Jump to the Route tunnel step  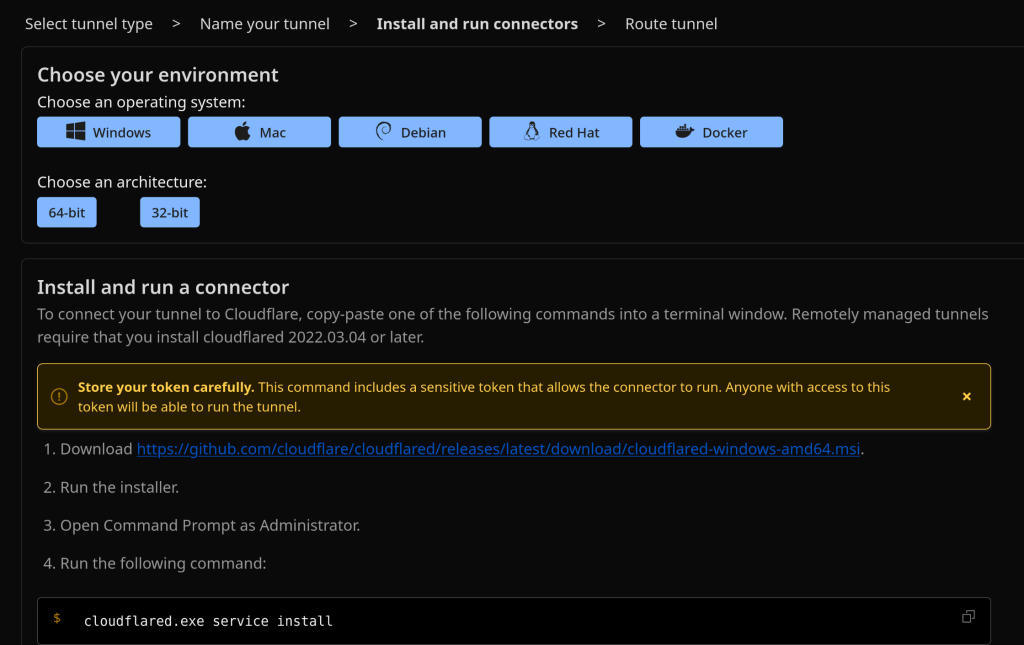(x=671, y=24)
